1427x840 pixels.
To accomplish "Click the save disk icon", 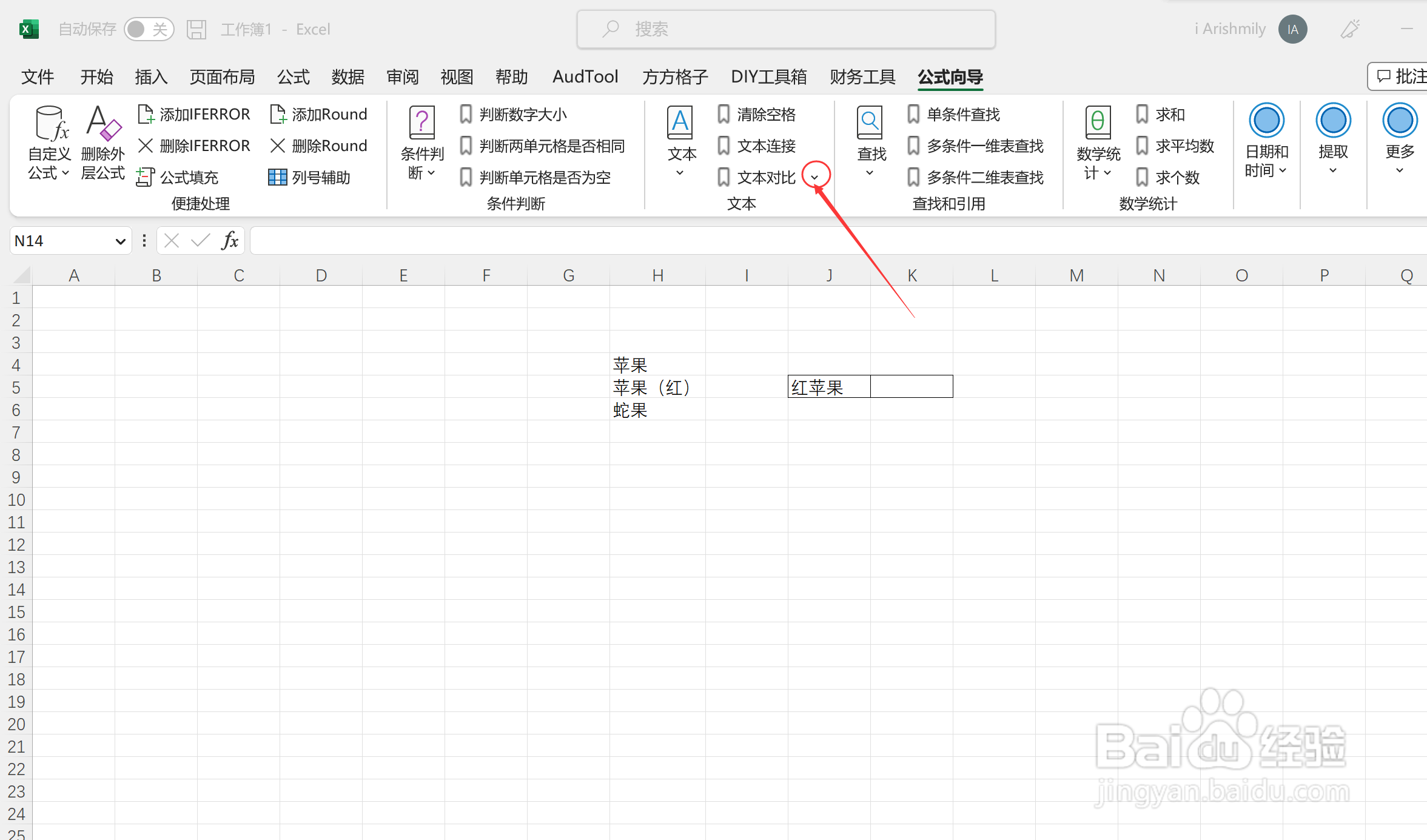I will (x=196, y=29).
